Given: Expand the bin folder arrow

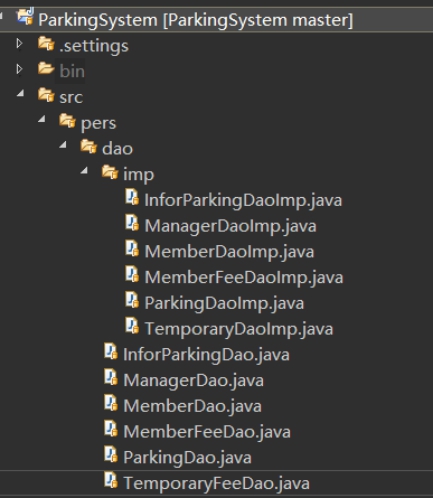Looking at the screenshot, I should [19, 69].
